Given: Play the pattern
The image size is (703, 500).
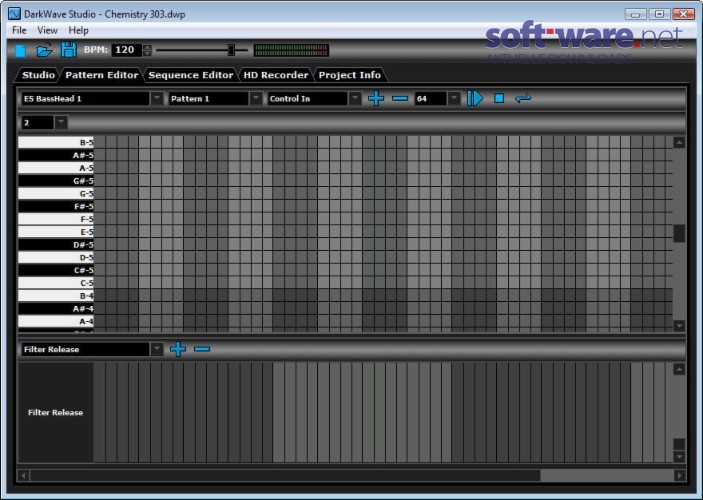Looking at the screenshot, I should [474, 98].
